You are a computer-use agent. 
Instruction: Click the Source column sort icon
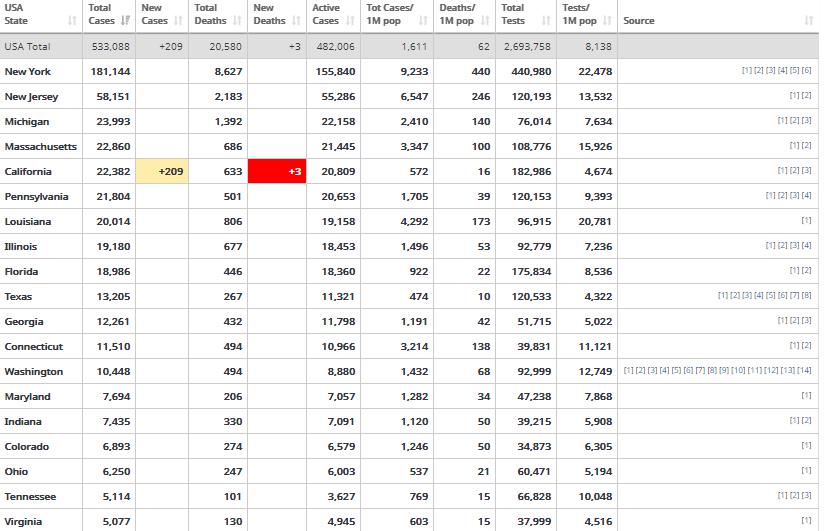click(x=807, y=21)
